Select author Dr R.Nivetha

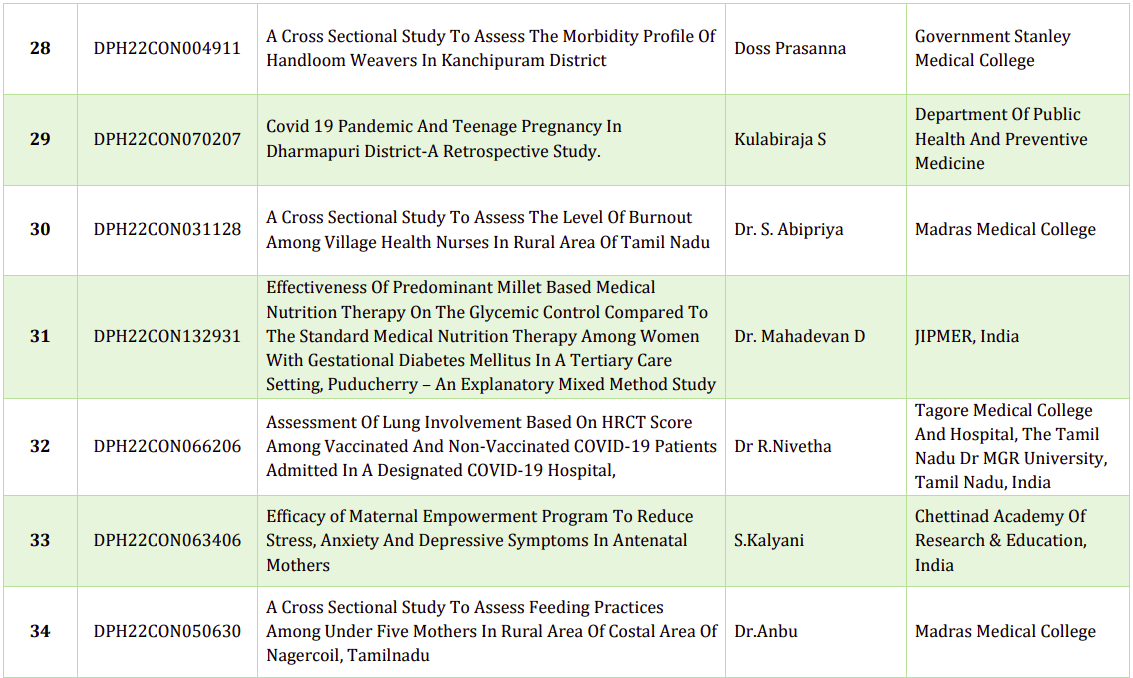pos(783,446)
